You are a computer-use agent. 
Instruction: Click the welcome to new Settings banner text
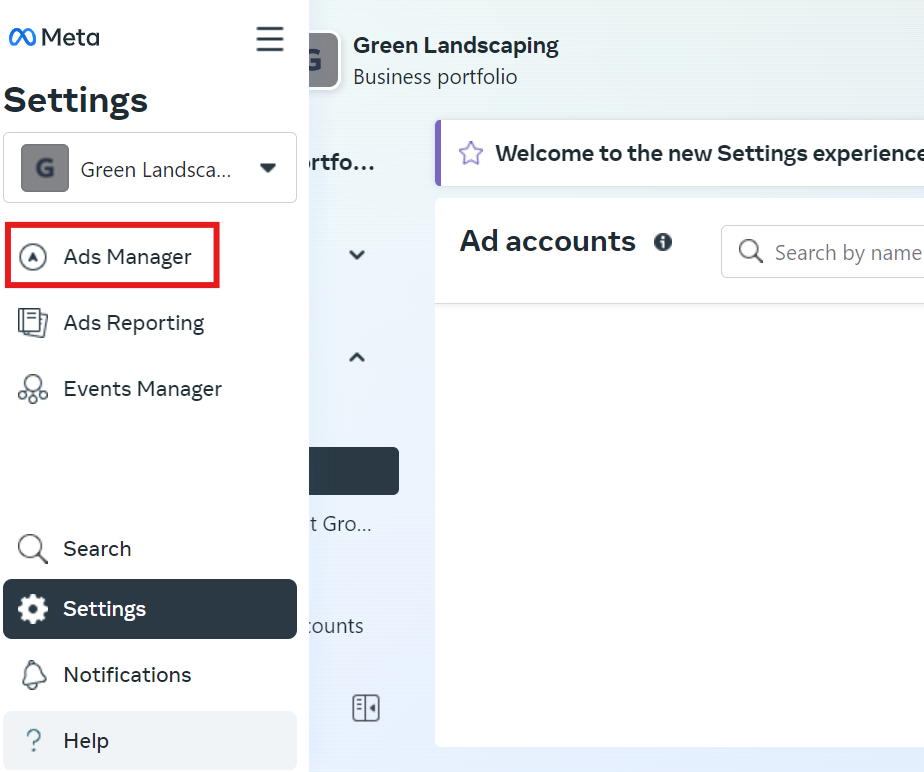tap(709, 153)
